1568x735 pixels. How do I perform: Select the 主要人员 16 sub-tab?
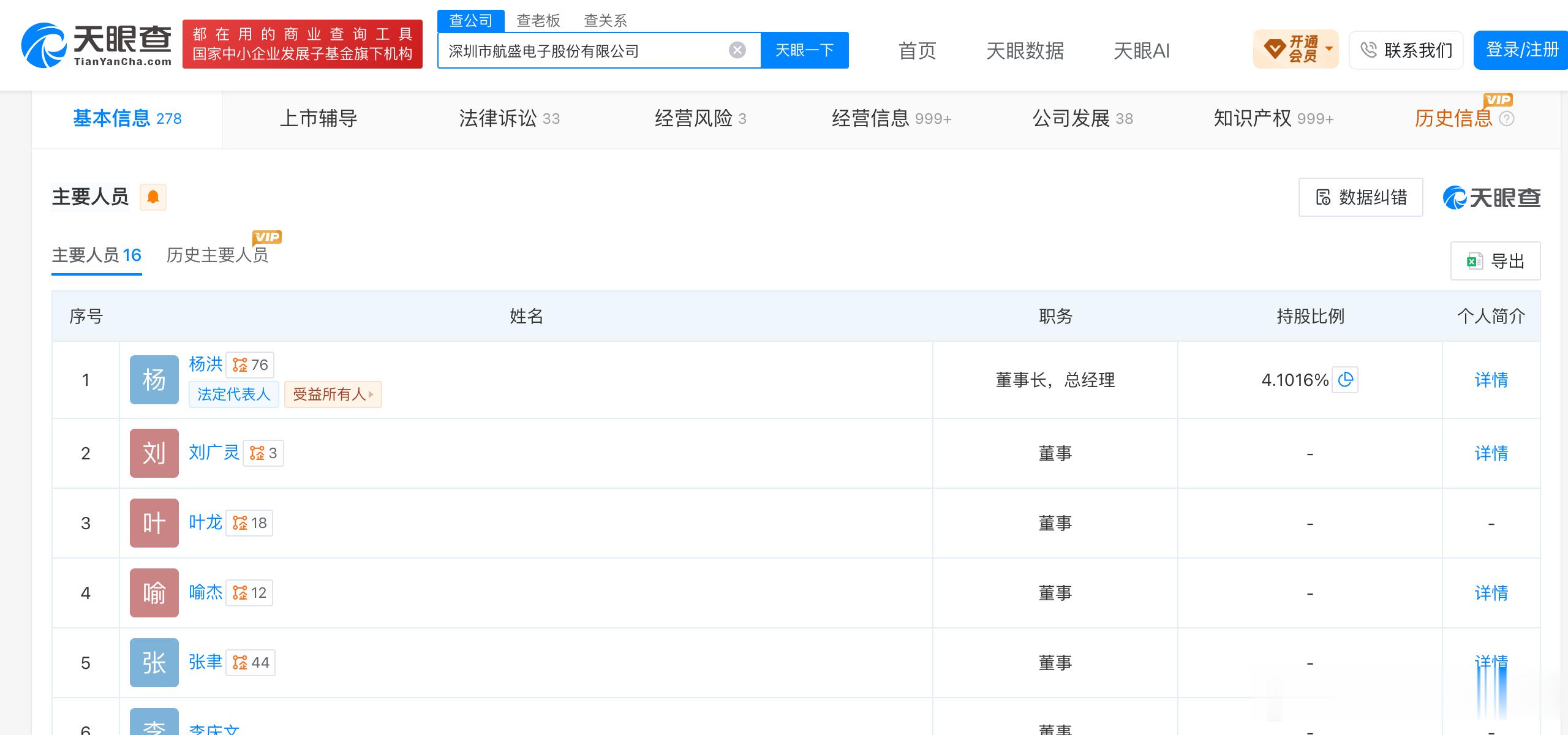pyautogui.click(x=97, y=255)
